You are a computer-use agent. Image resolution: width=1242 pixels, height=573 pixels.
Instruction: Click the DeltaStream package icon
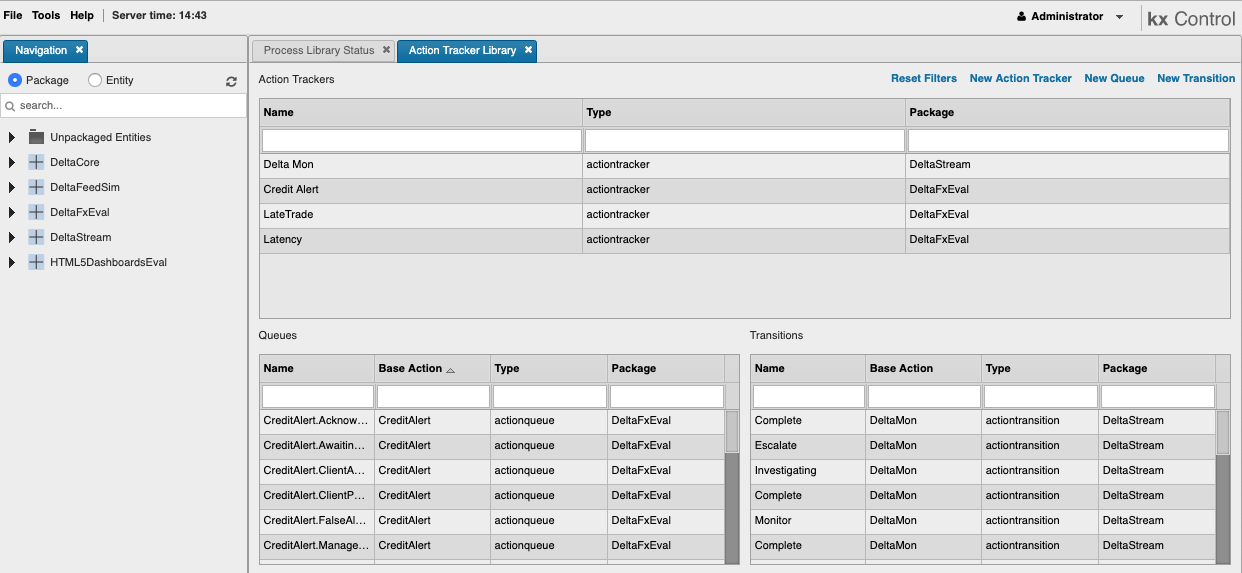pyautogui.click(x=36, y=237)
